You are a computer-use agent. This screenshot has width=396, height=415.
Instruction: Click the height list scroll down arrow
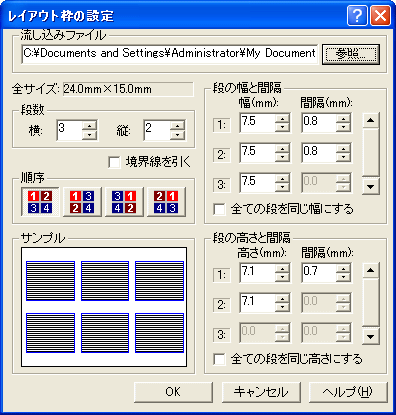(371, 337)
